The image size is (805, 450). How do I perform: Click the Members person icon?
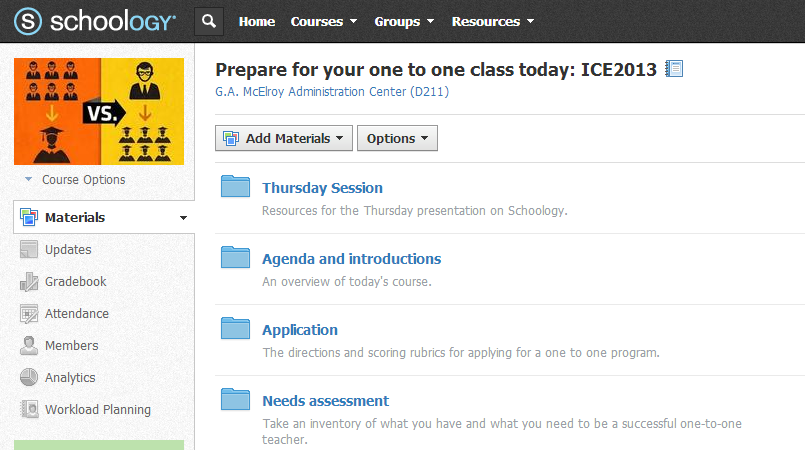pyautogui.click(x=28, y=346)
